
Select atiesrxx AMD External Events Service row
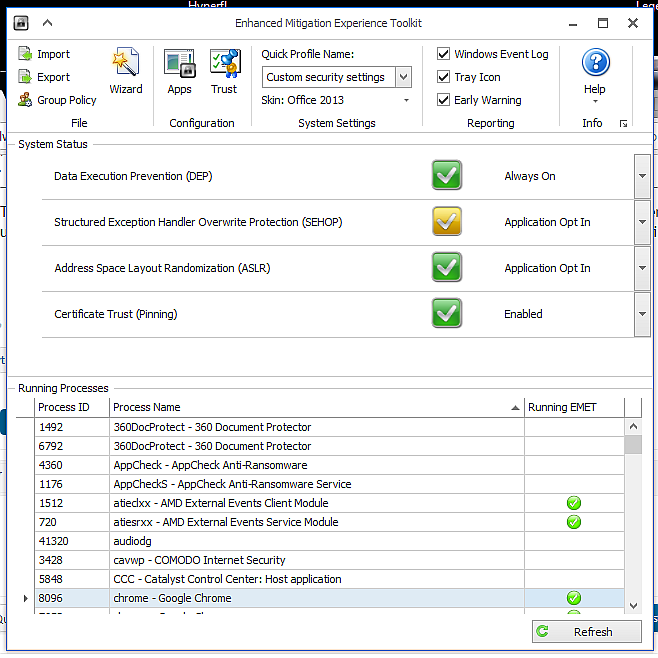pyautogui.click(x=329, y=522)
